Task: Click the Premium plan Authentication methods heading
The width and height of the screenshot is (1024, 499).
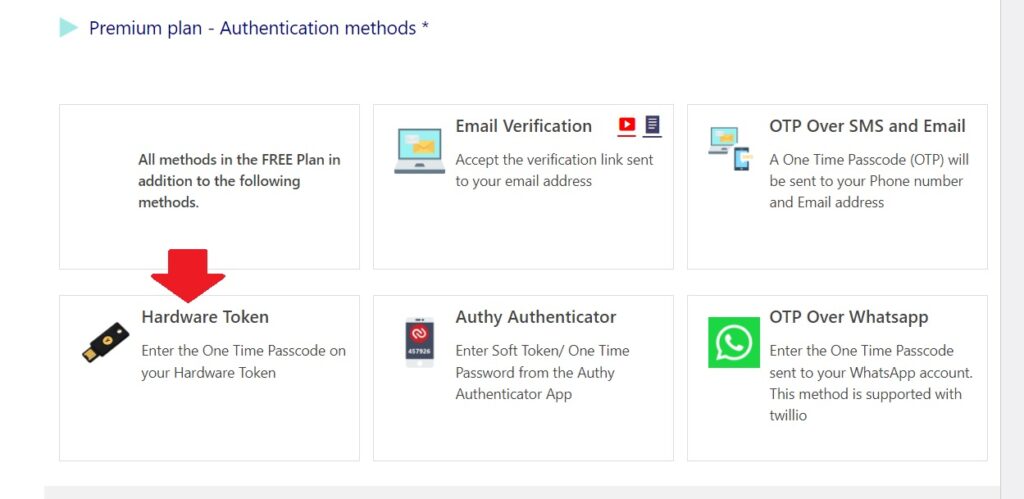Action: click(x=259, y=28)
